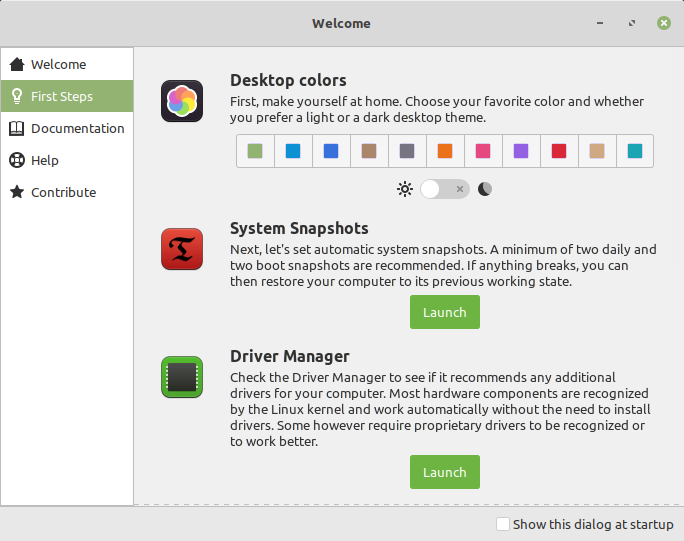This screenshot has height=541, width=684.
Task: Launch the System Snapshots tool
Action: point(444,312)
